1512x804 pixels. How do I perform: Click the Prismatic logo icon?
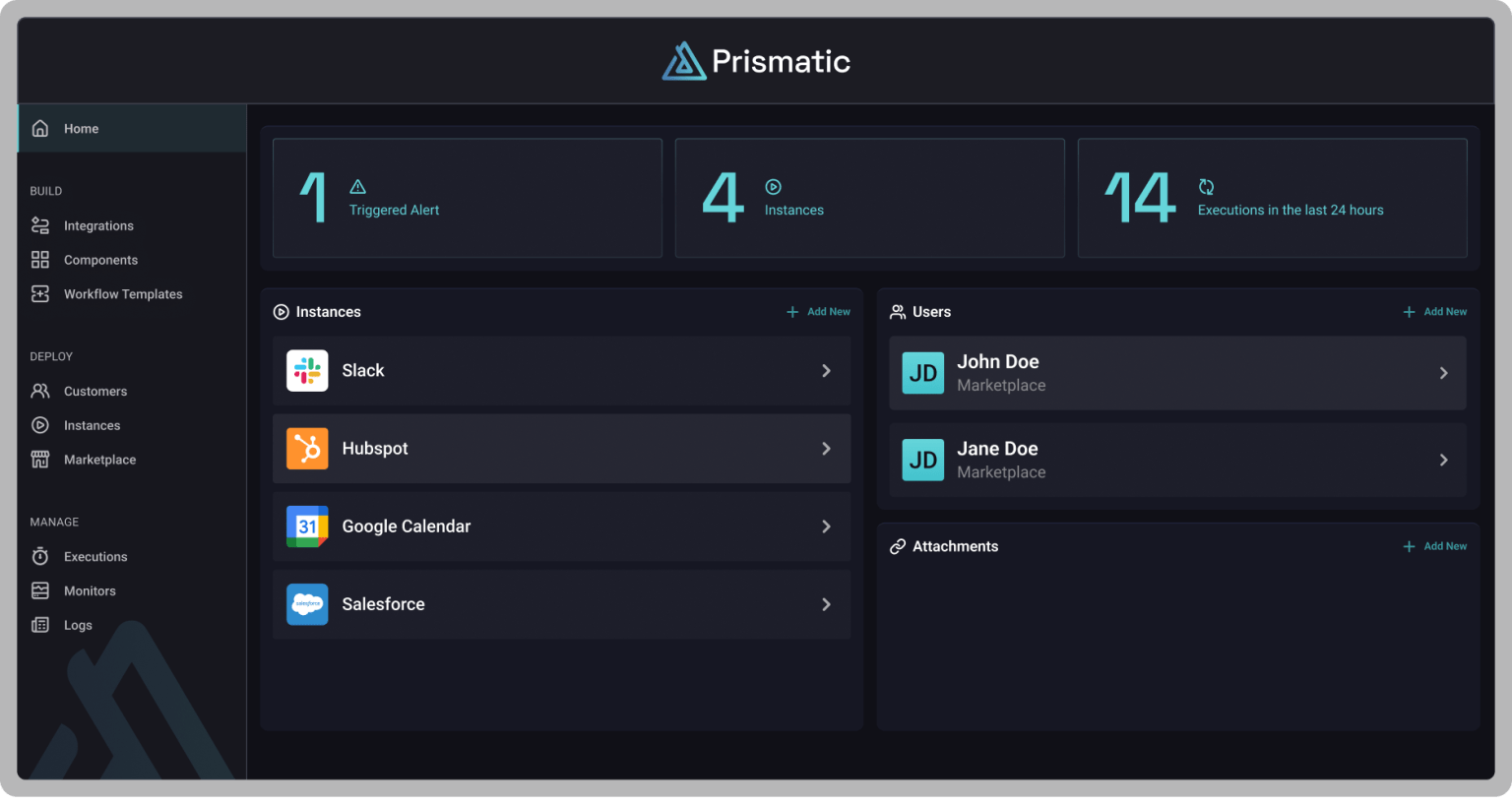click(684, 61)
